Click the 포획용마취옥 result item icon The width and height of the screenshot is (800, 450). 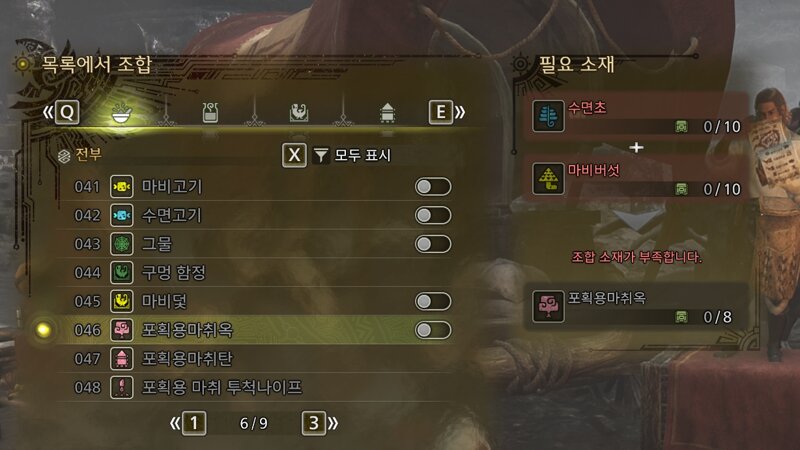(x=548, y=307)
